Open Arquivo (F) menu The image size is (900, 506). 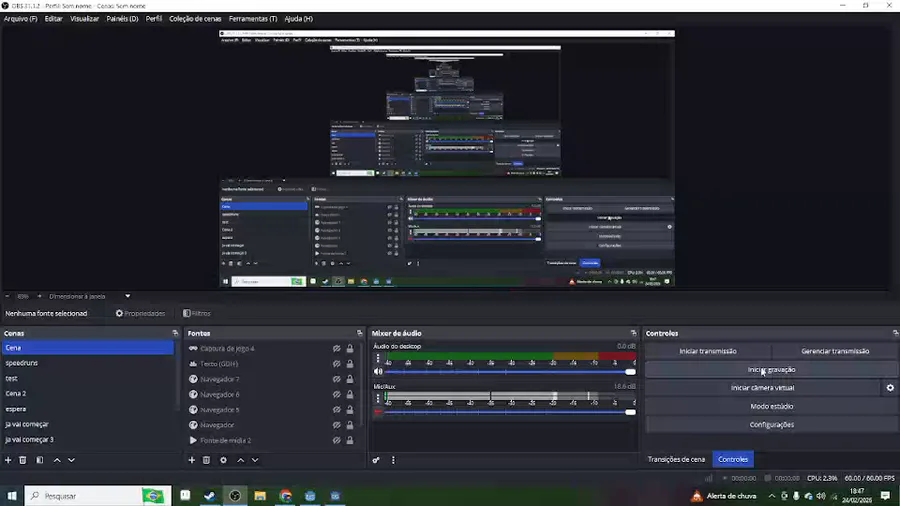point(20,19)
